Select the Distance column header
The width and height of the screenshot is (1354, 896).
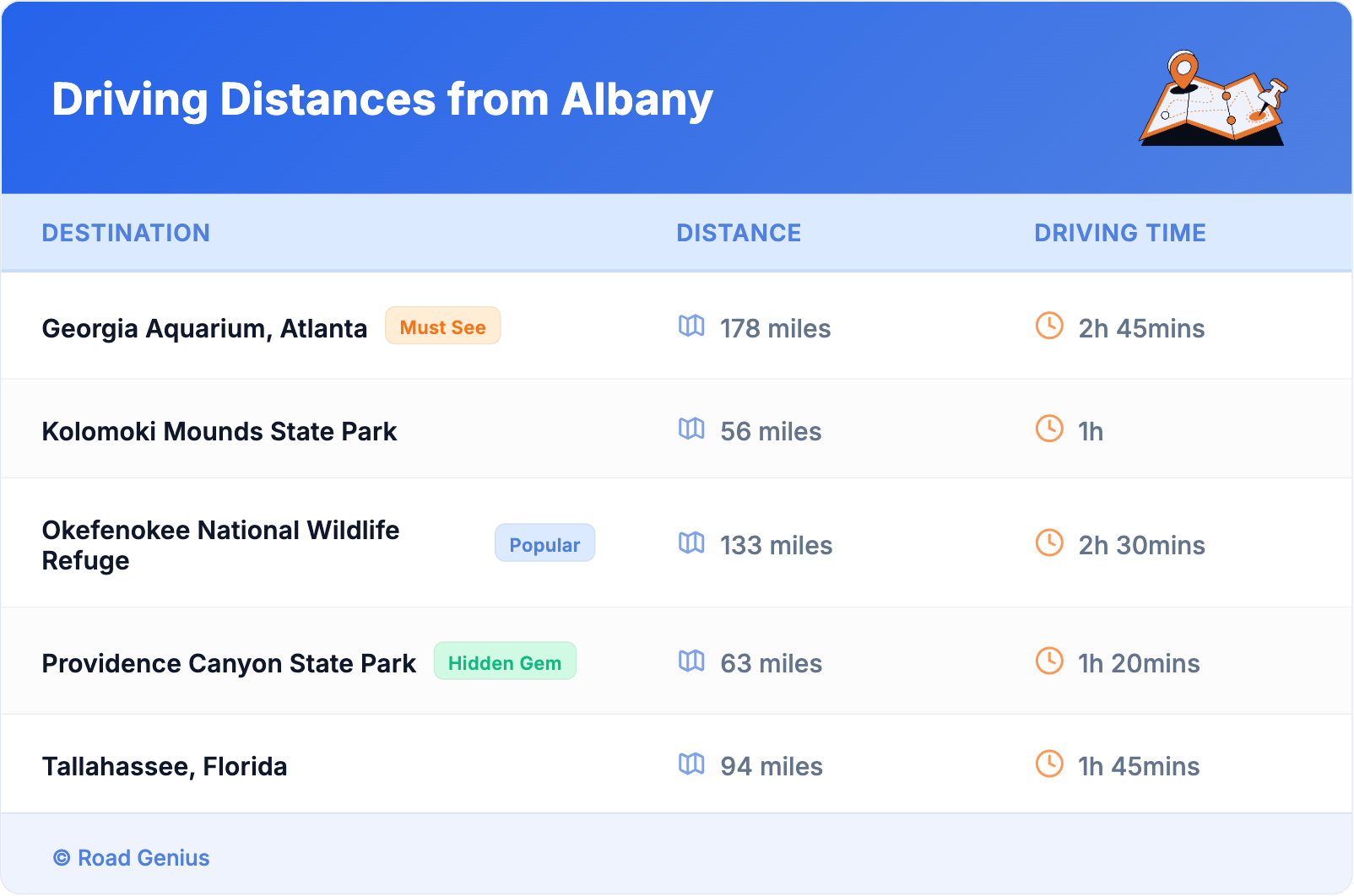pyautogui.click(x=739, y=233)
